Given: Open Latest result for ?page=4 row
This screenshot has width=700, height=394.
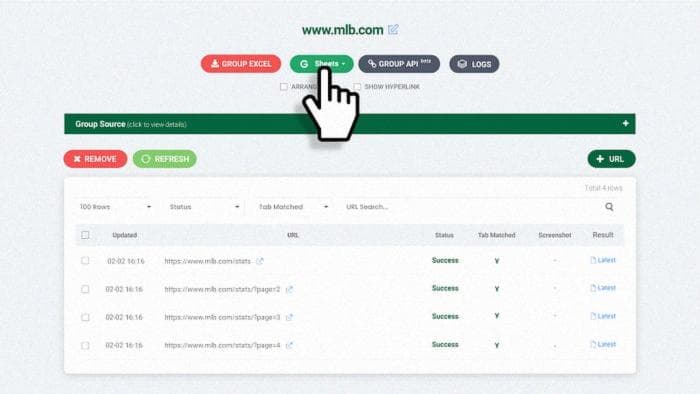Looking at the screenshot, I should click(603, 344).
